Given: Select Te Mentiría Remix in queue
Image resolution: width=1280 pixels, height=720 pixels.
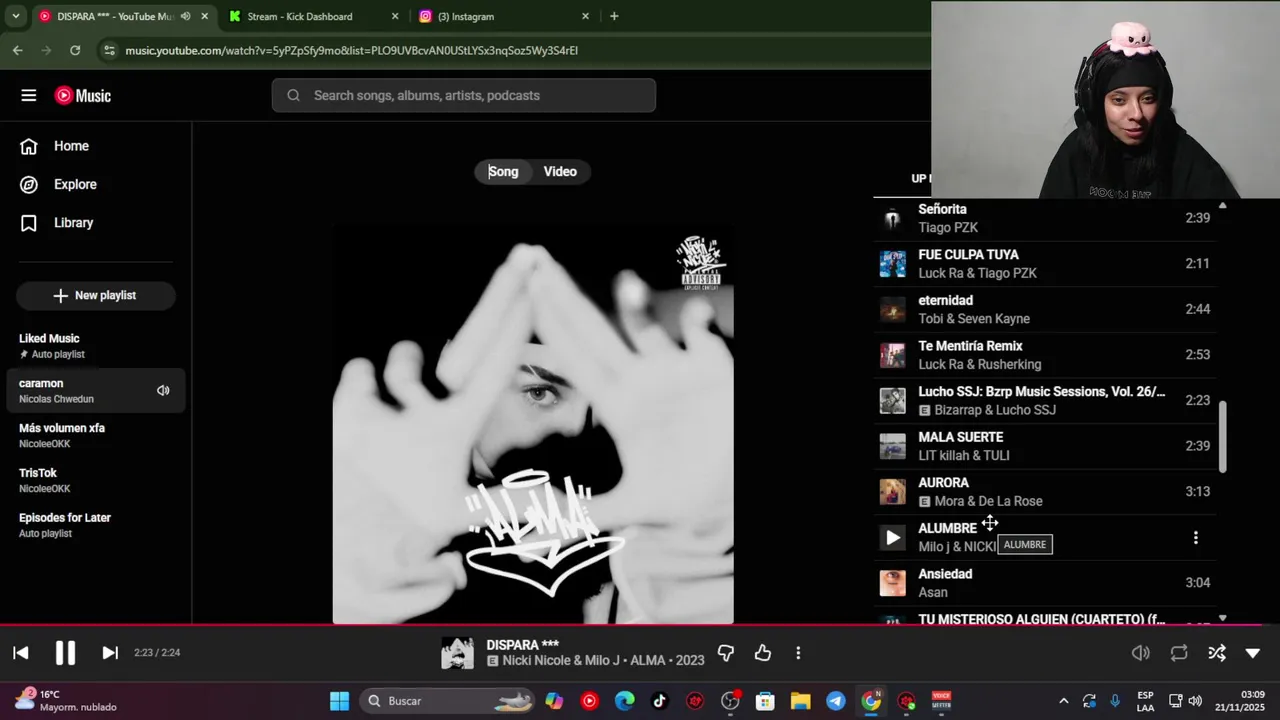Looking at the screenshot, I should [x=1045, y=355].
